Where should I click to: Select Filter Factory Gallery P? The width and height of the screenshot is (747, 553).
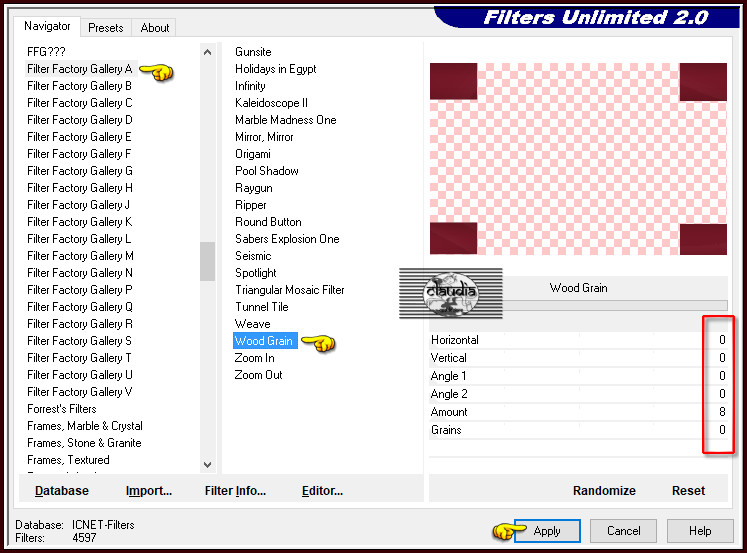[80, 290]
